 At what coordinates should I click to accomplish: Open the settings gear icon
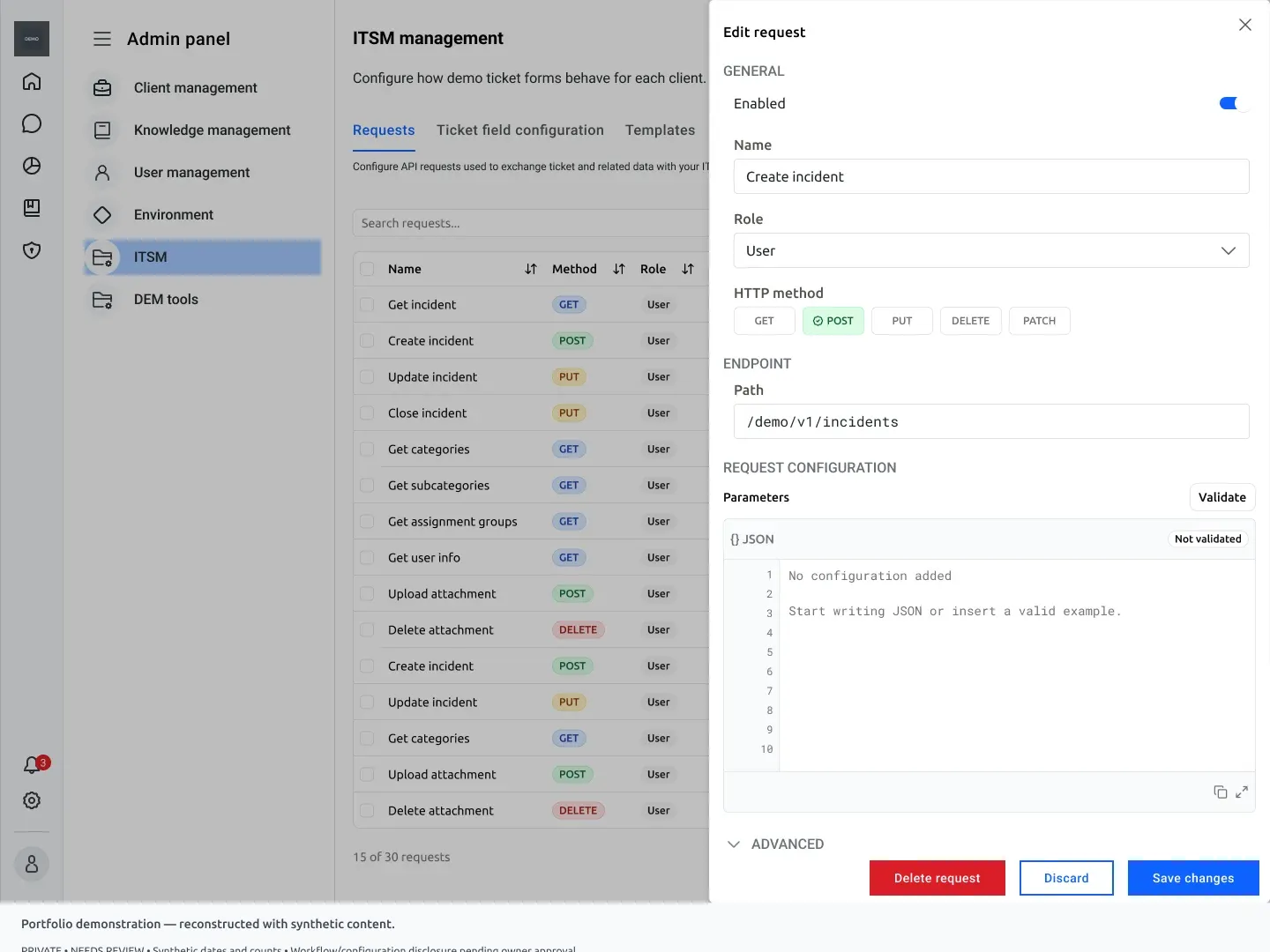tap(32, 800)
